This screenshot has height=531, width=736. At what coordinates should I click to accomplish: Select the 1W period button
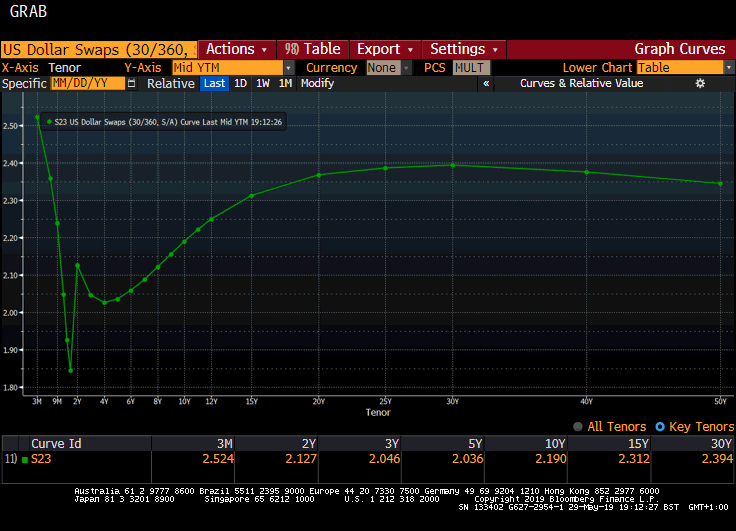tap(263, 84)
